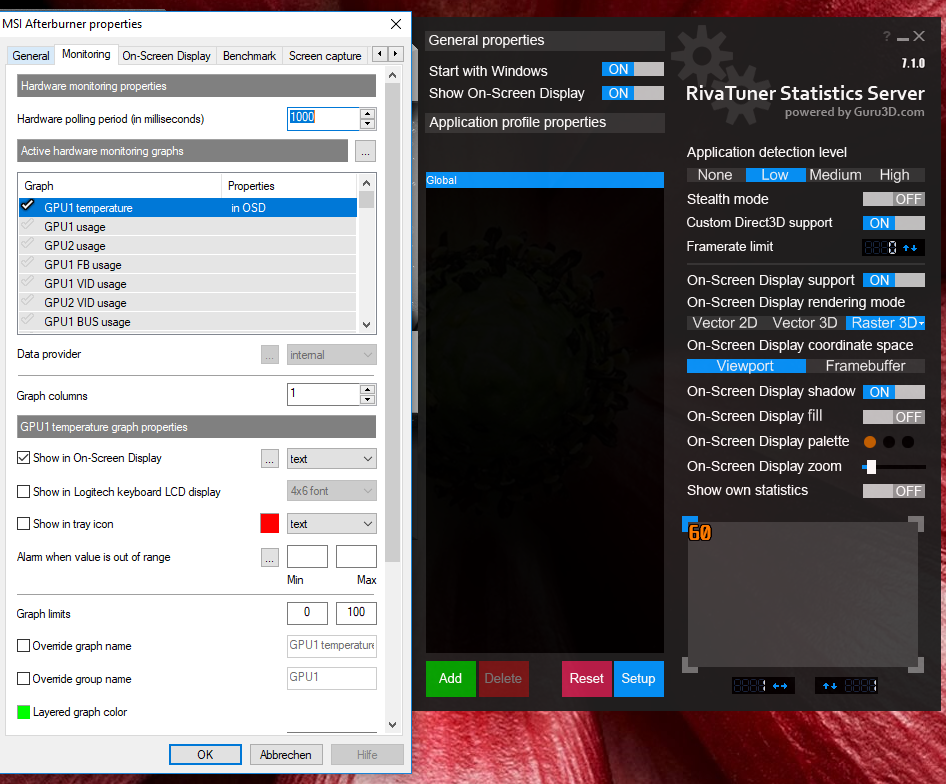Toggle Stealth mode switch
This screenshot has height=784, width=946.
894,199
